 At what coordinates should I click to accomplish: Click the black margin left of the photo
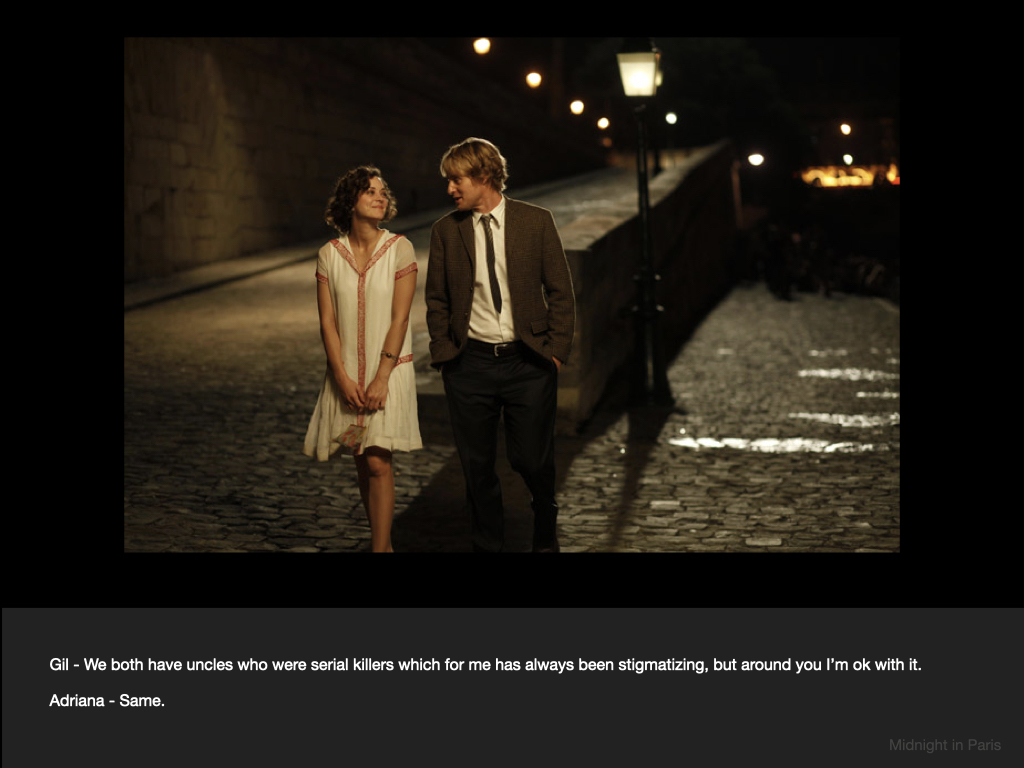tap(60, 300)
